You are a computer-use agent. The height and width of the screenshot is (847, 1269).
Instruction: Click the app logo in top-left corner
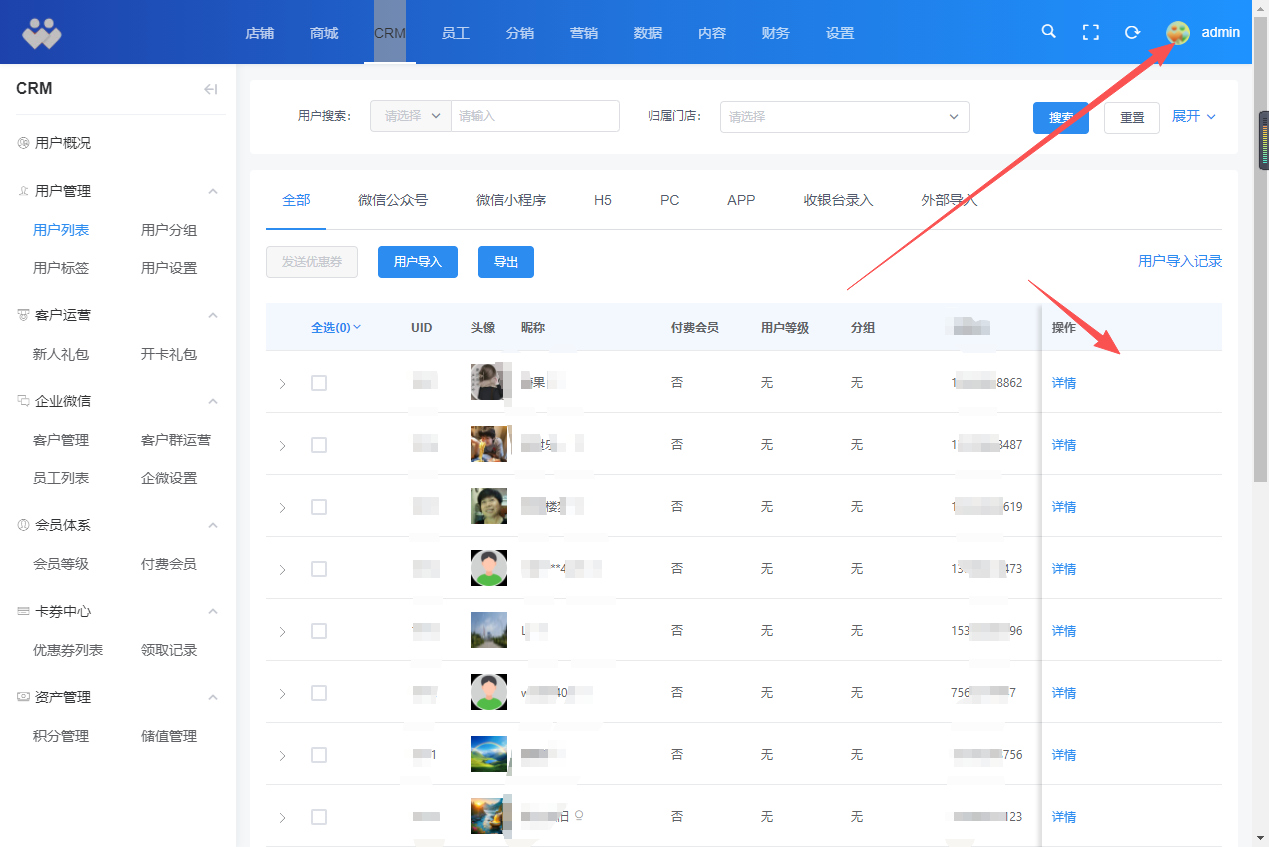tap(42, 33)
